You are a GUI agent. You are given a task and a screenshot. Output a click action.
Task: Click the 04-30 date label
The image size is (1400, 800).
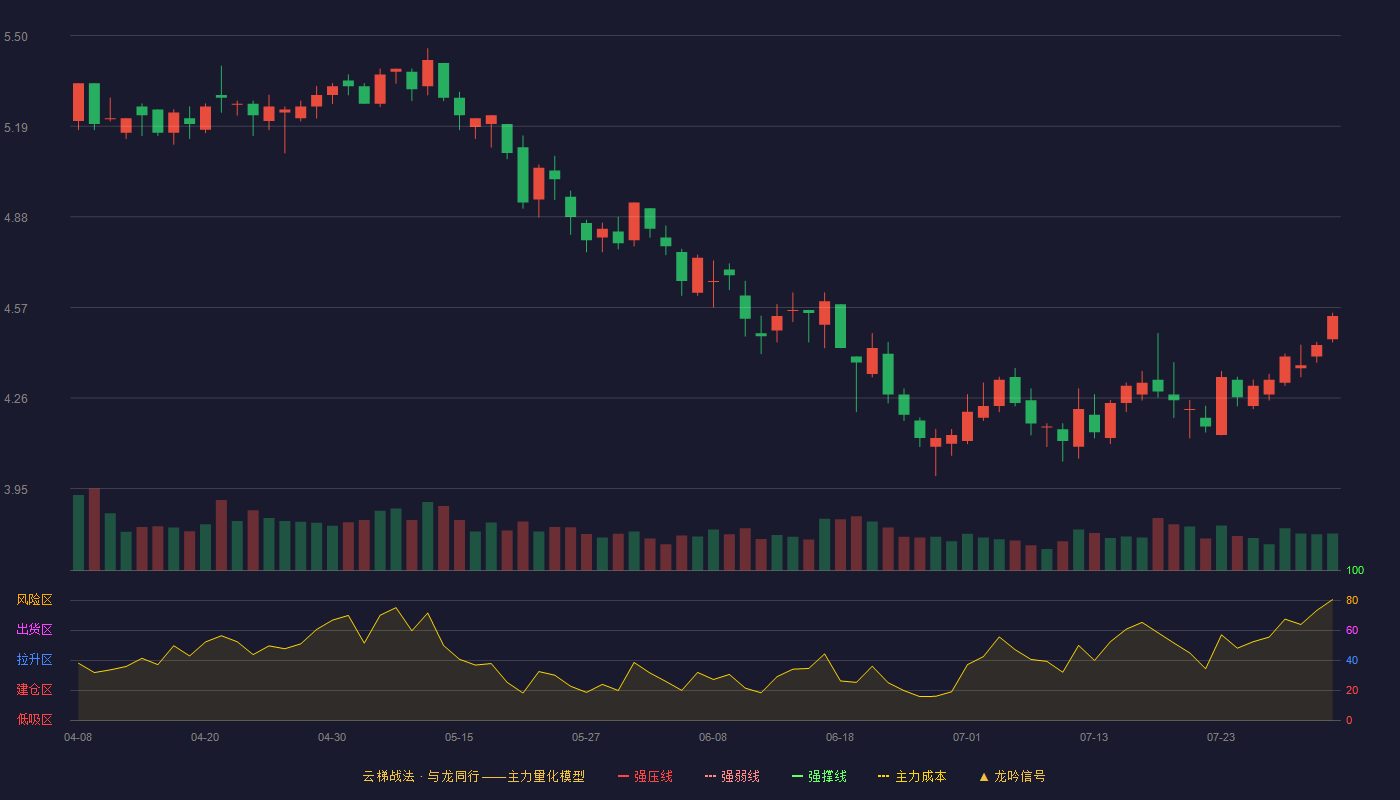[332, 737]
